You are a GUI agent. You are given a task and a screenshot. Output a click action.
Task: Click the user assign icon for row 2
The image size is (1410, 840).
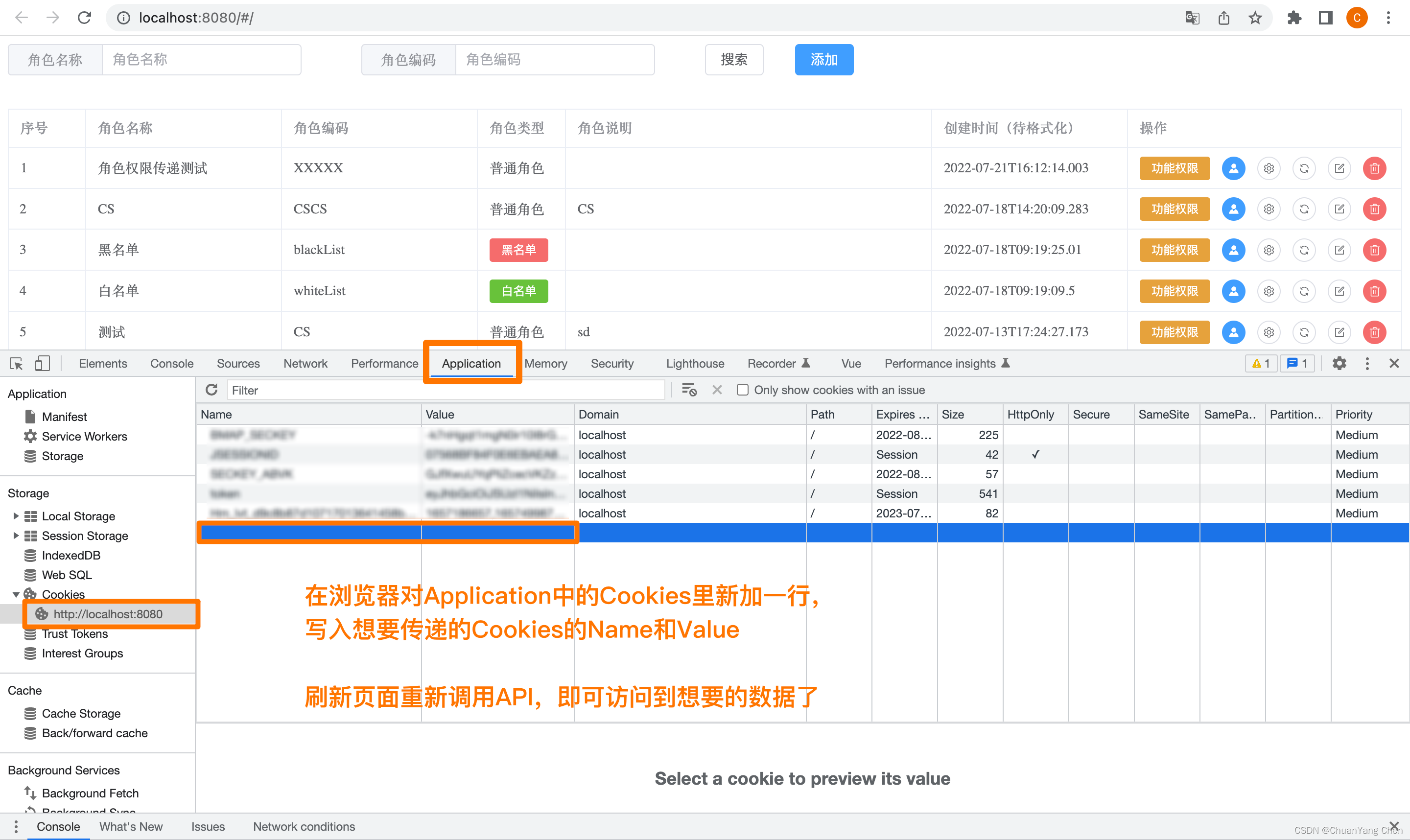1232,208
